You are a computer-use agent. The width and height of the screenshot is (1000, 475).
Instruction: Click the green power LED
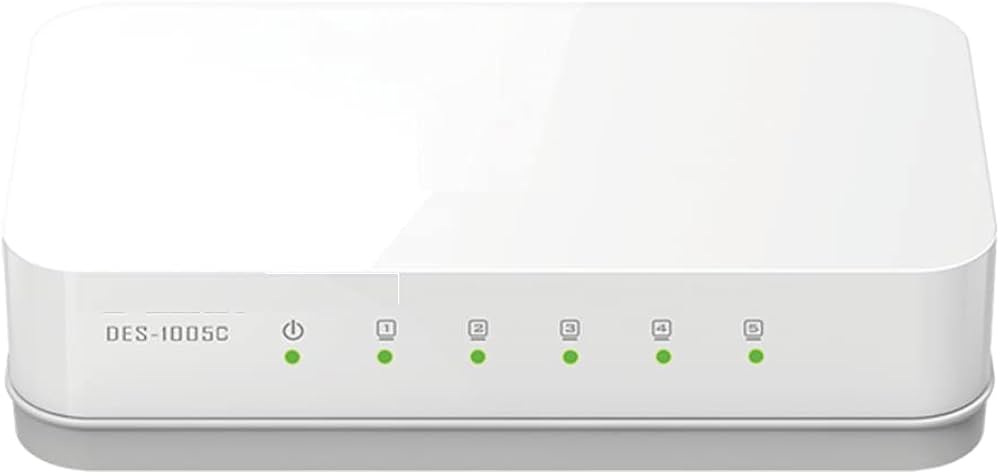[x=293, y=357]
